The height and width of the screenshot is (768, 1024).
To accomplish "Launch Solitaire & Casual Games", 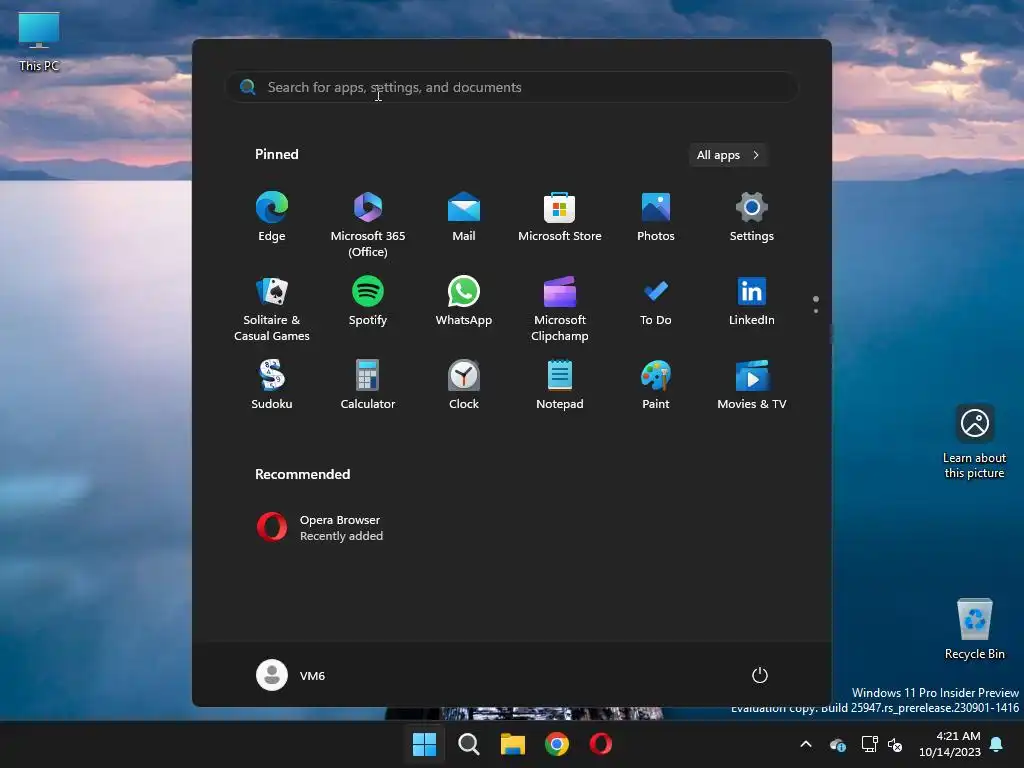I will (x=272, y=308).
